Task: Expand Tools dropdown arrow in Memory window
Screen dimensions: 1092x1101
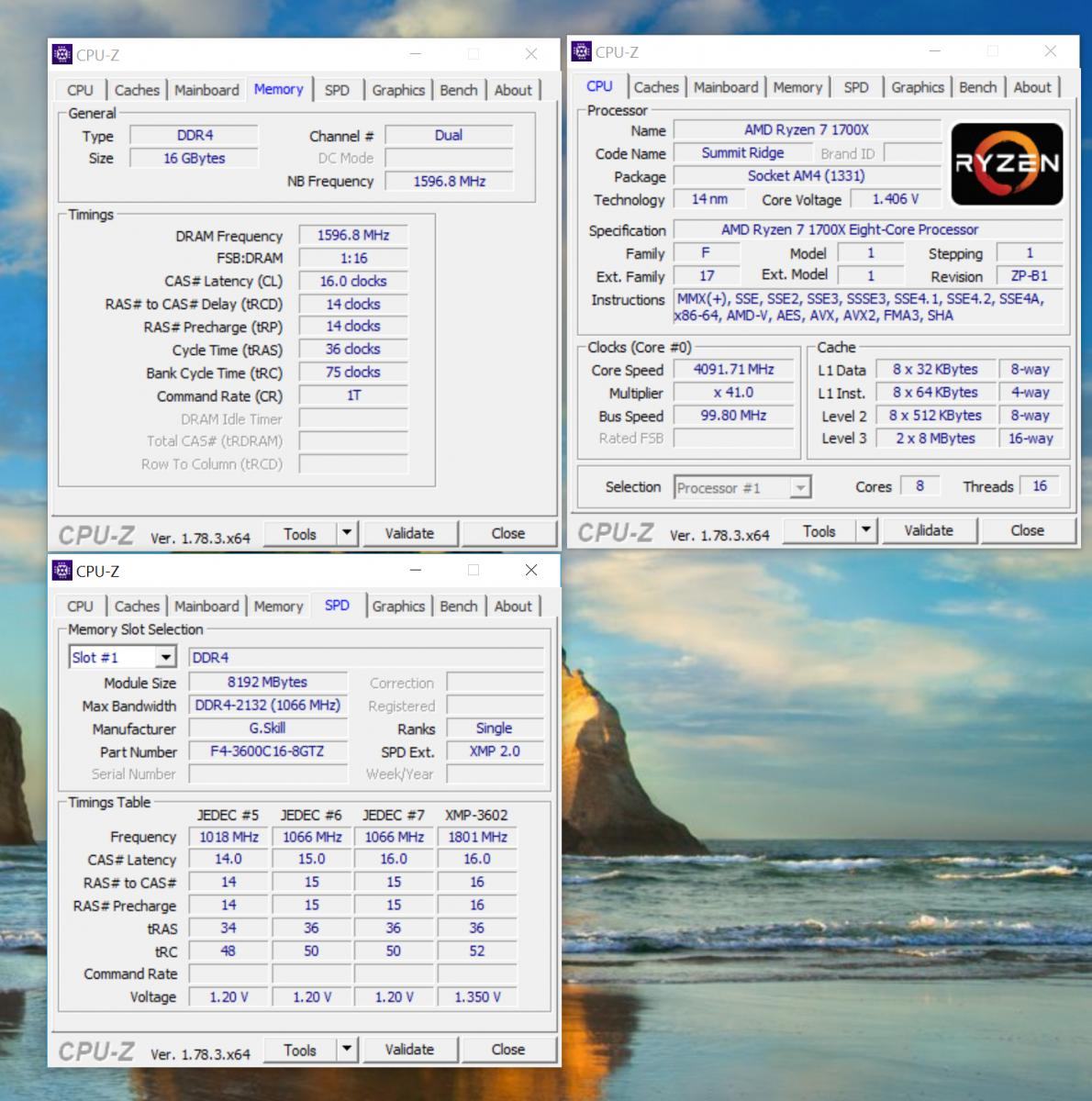Action: click(347, 534)
